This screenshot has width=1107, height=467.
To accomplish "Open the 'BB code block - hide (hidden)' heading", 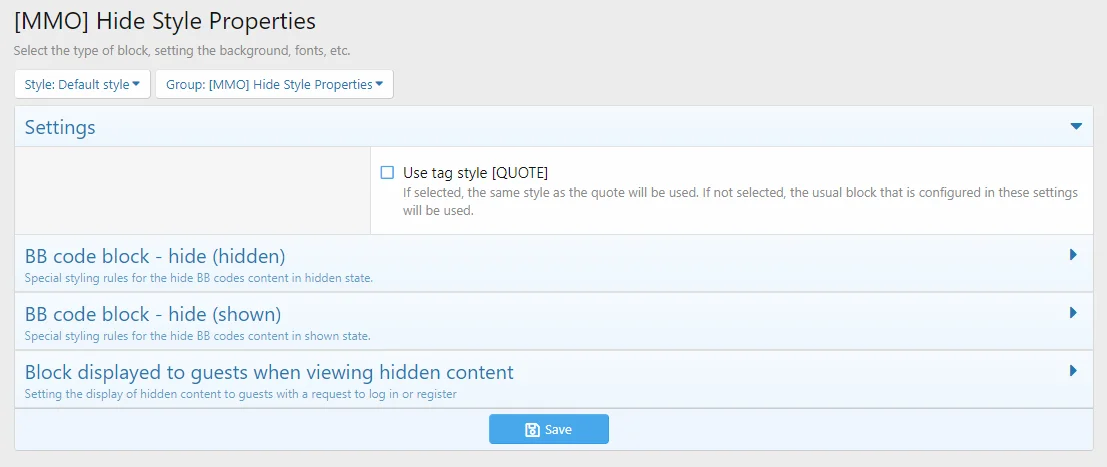I will pos(155,256).
